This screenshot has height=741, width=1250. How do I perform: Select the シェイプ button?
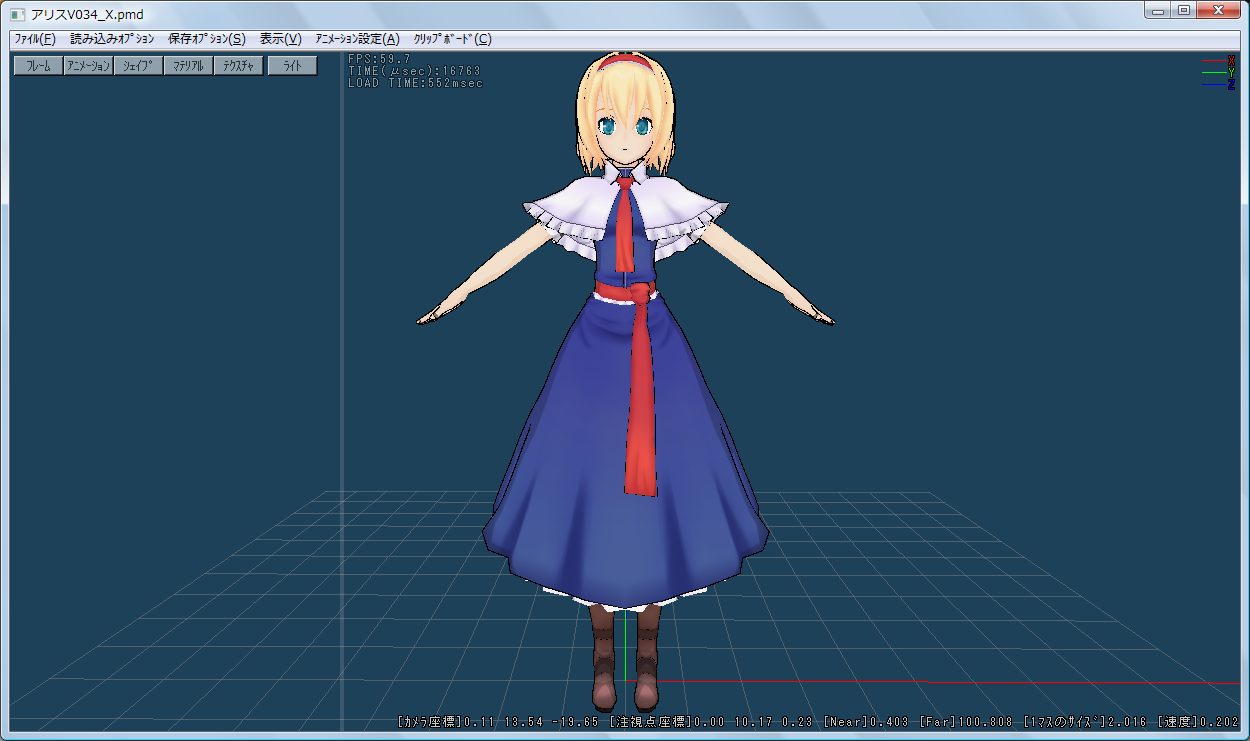tap(138, 66)
